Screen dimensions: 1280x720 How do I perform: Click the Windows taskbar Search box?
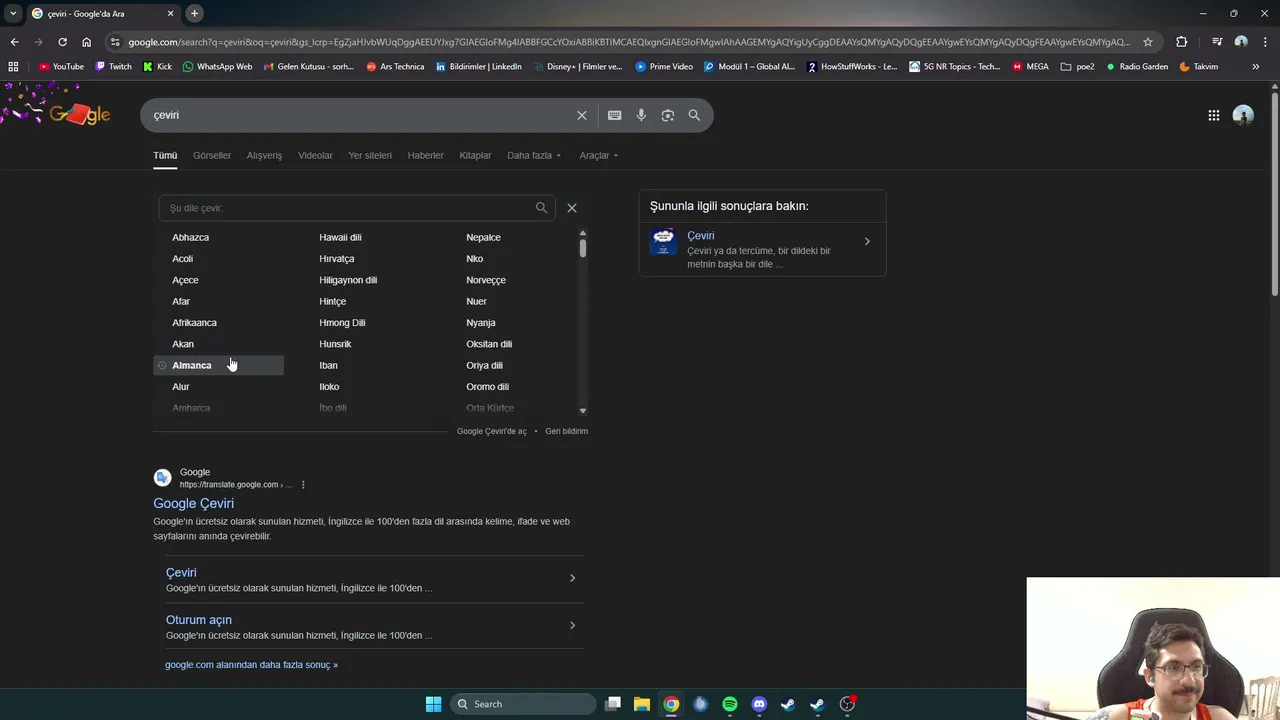click(524, 704)
